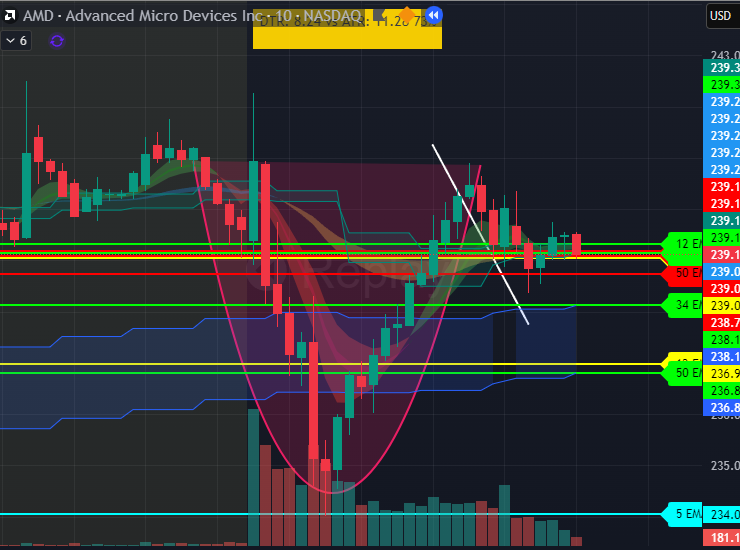Click the horizontal cyan 5 EMA level line
Image resolution: width=740 pixels, height=550 pixels.
click(330, 514)
